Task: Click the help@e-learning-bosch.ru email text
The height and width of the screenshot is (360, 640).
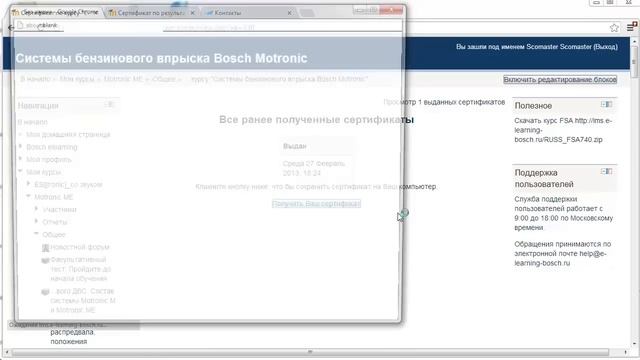Action: pyautogui.click(x=560, y=258)
